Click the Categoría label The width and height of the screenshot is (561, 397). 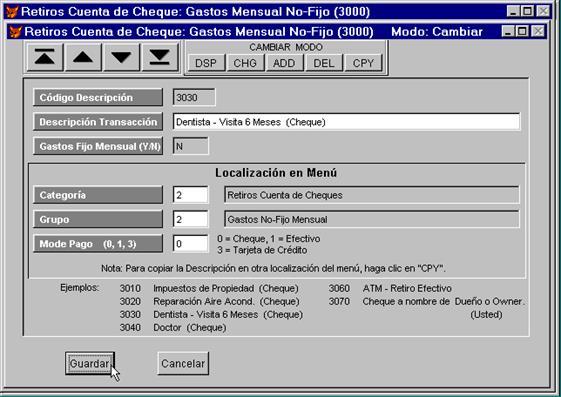tap(98, 195)
